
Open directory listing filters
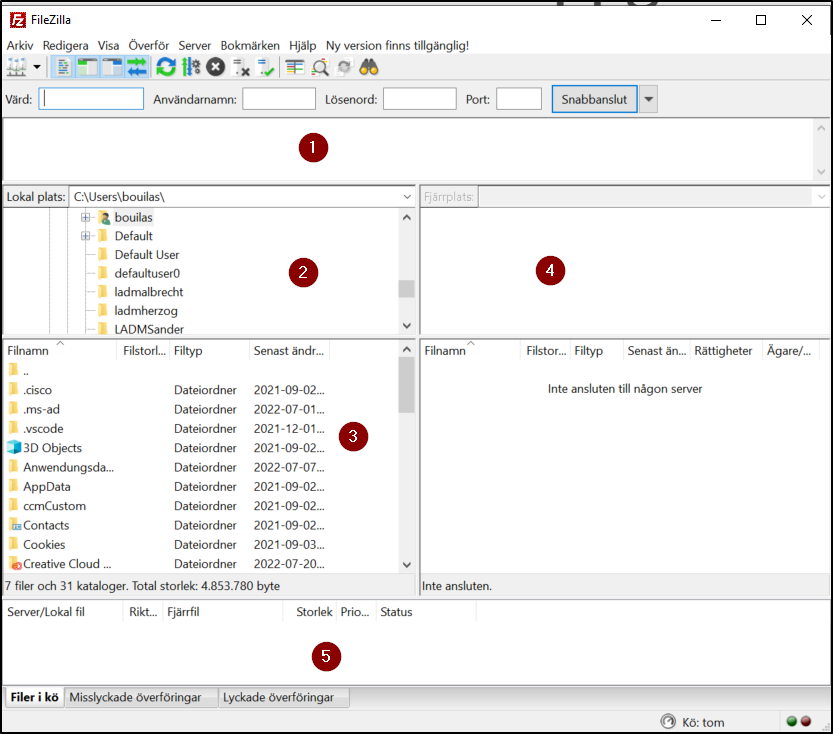[x=292, y=67]
